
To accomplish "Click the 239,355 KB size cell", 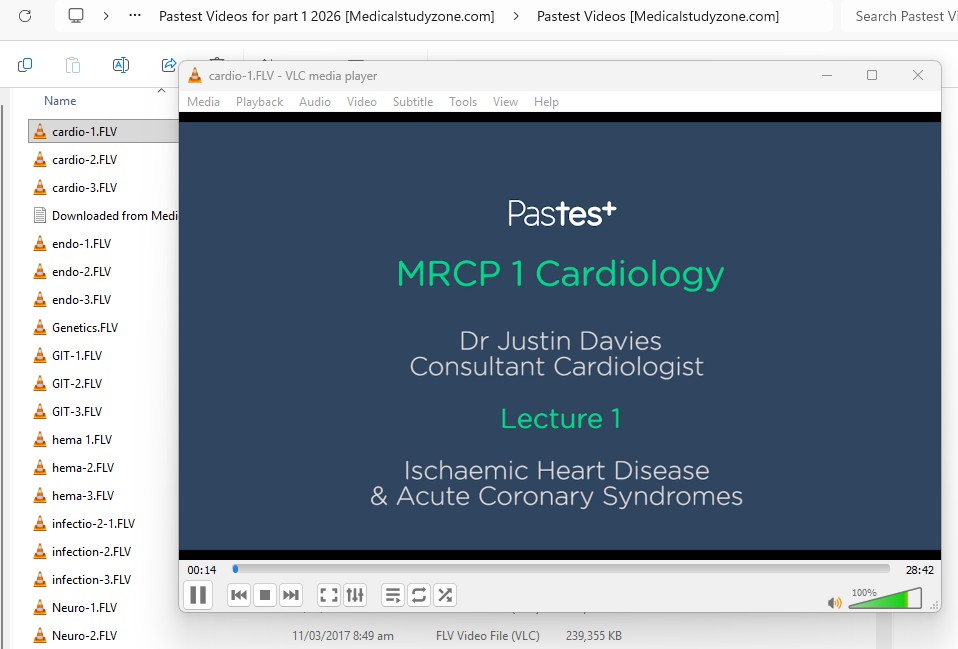I will click(x=593, y=636).
